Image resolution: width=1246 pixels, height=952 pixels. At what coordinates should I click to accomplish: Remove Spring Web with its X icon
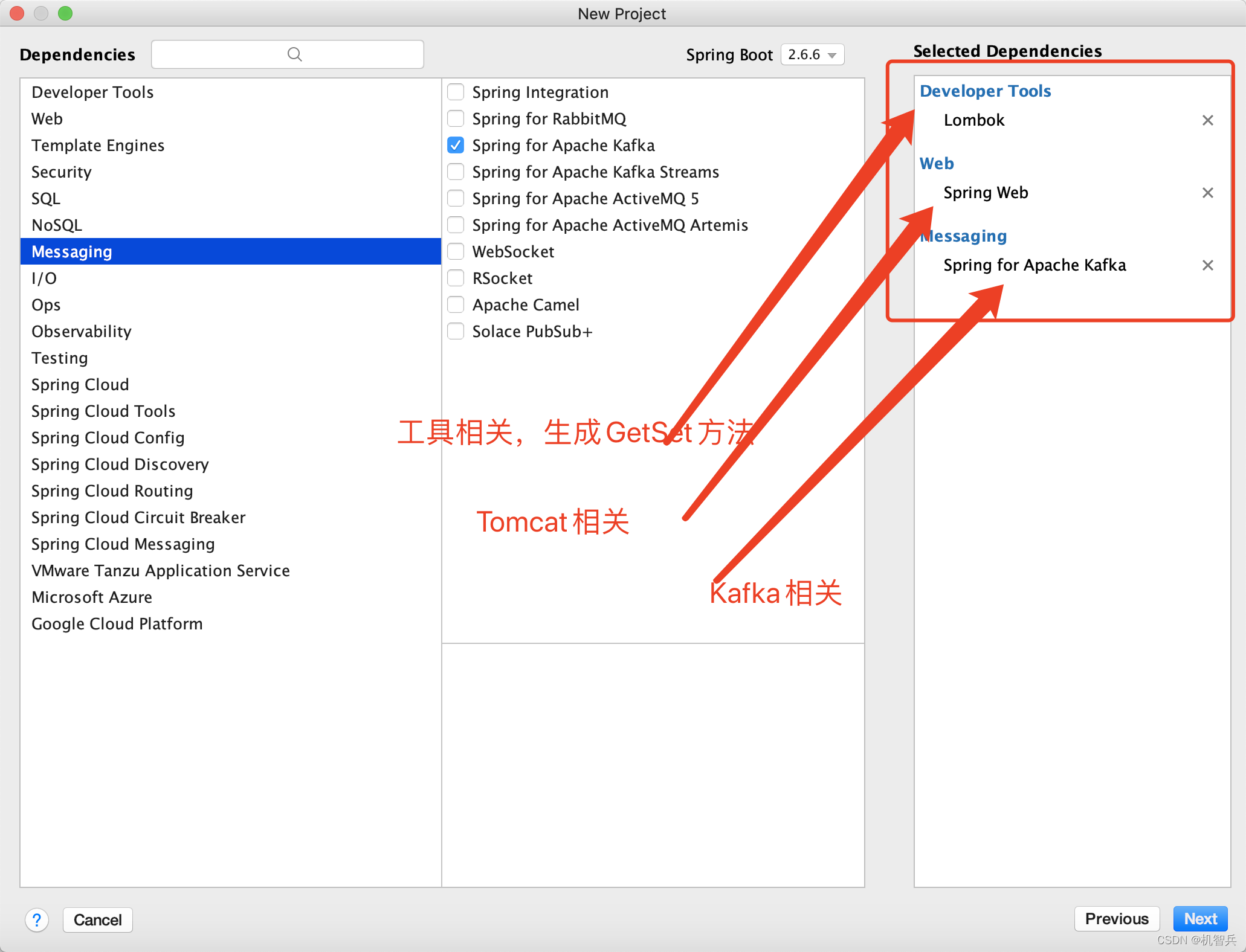[1207, 193]
